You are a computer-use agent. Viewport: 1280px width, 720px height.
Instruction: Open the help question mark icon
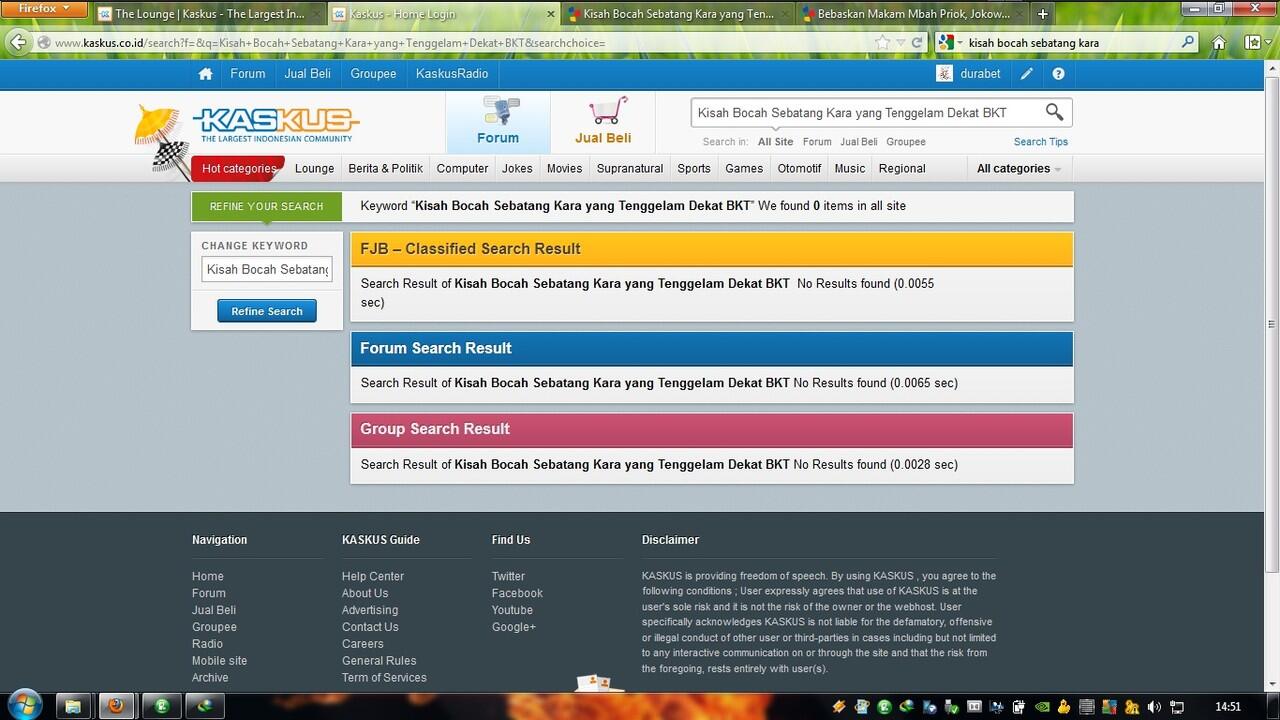click(x=1058, y=74)
